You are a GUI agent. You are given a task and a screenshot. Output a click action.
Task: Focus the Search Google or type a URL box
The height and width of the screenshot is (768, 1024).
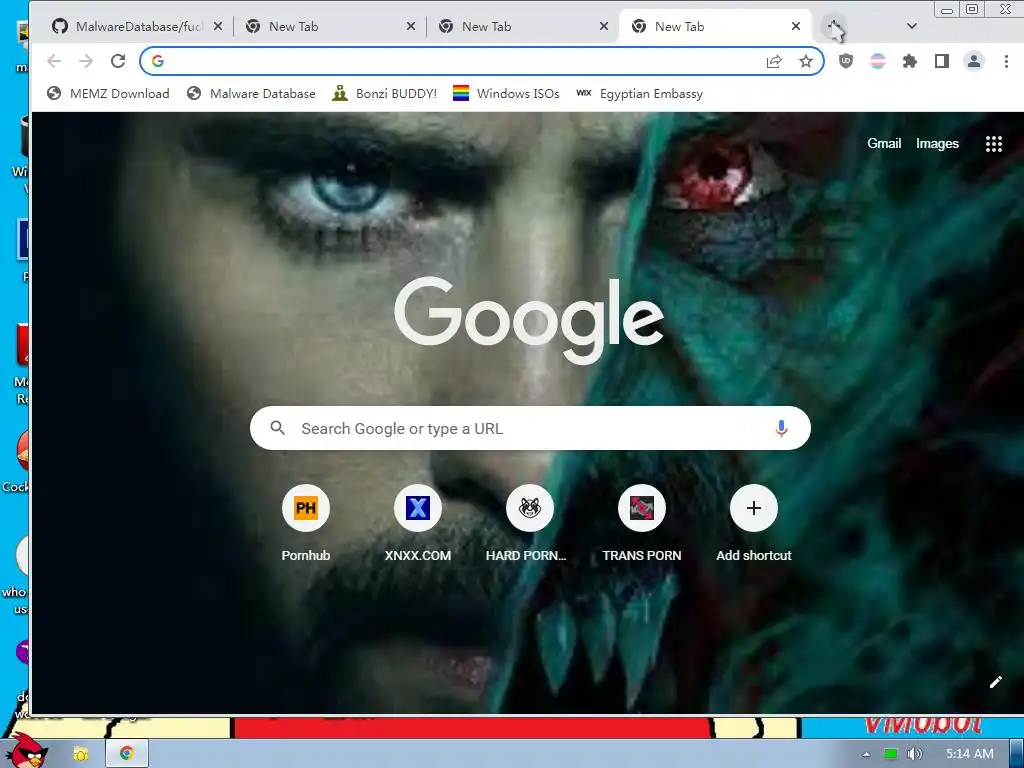[530, 428]
